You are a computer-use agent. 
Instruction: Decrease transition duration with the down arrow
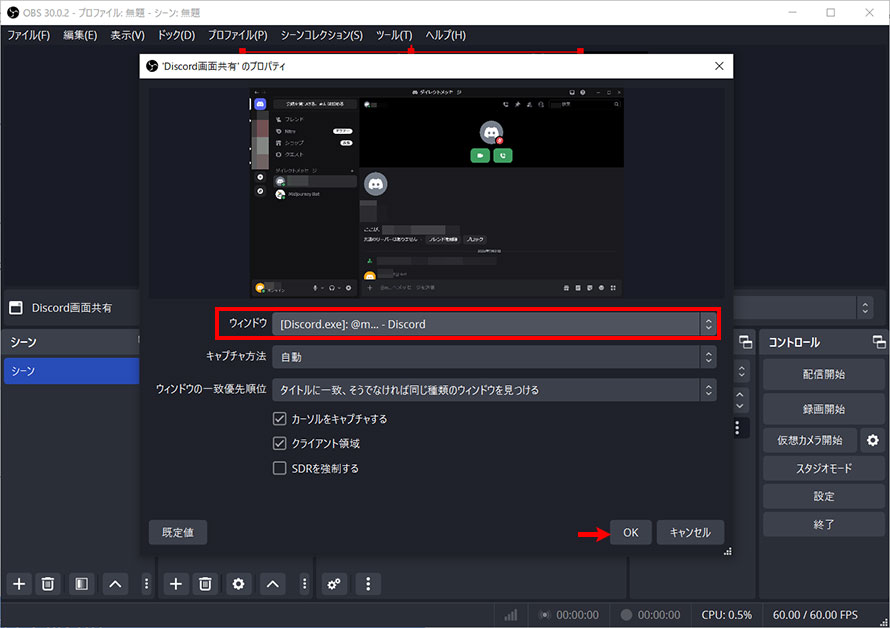click(740, 405)
